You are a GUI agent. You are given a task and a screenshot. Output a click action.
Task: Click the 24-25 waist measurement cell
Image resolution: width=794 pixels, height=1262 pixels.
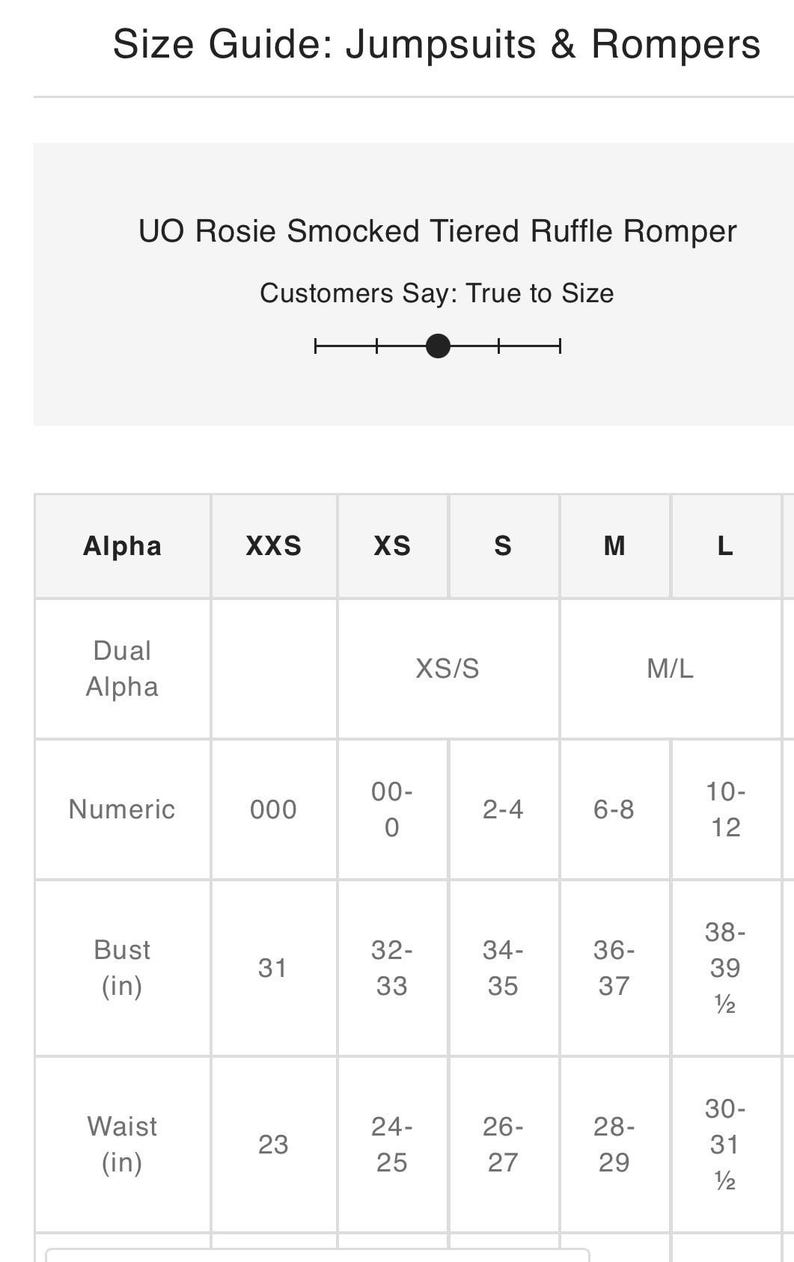393,1144
